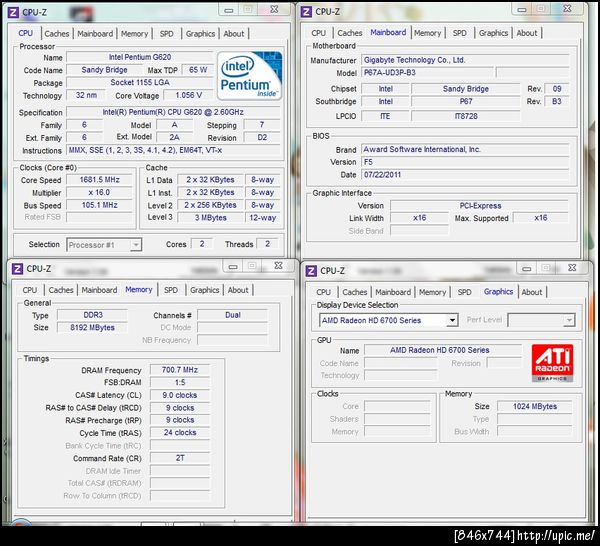
Task: Click the BIOS date 07/22/2011 field
Action: pos(465,175)
